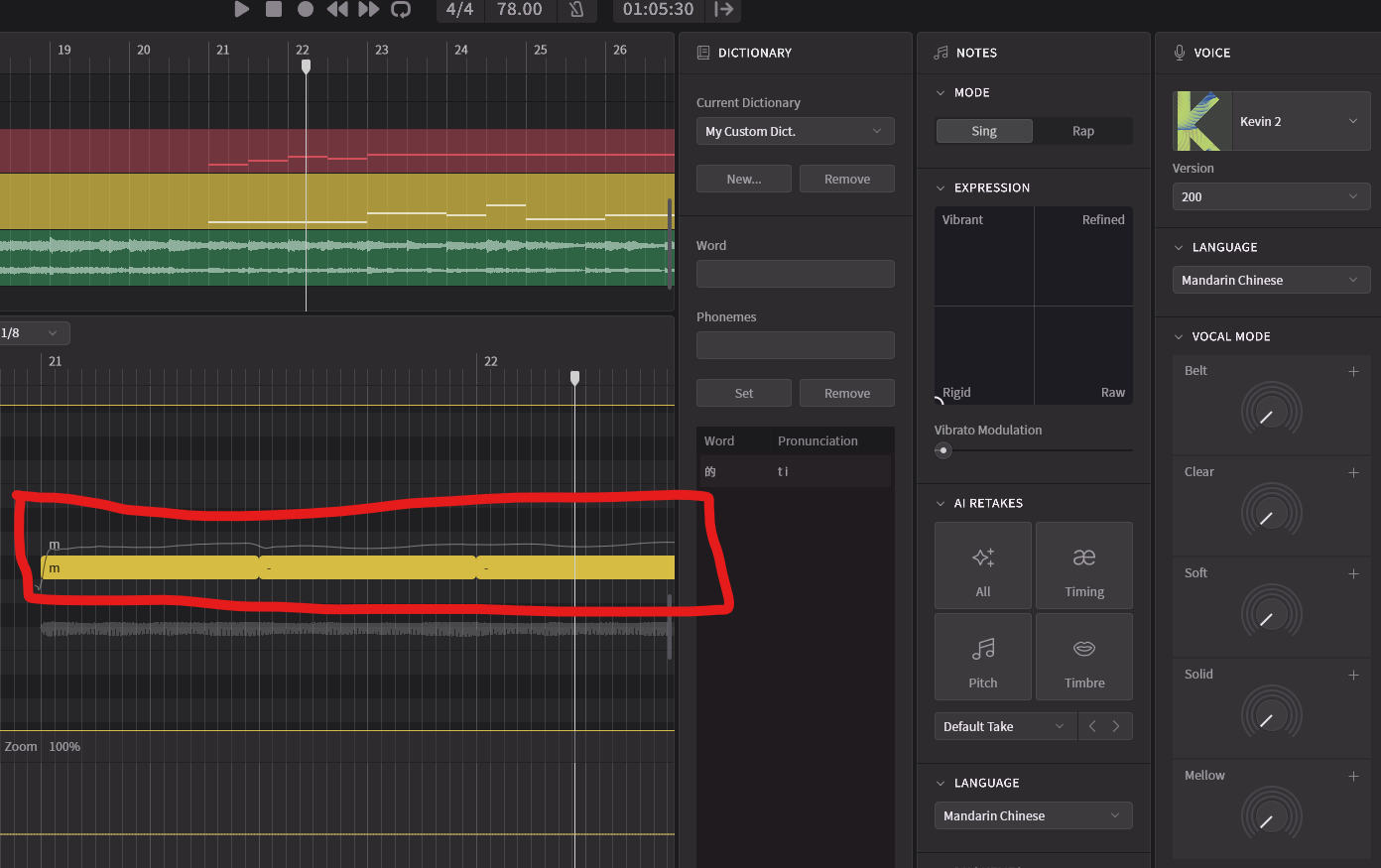Switch mode to Rap
Image resolution: width=1381 pixels, height=868 pixels.
coord(1083,131)
